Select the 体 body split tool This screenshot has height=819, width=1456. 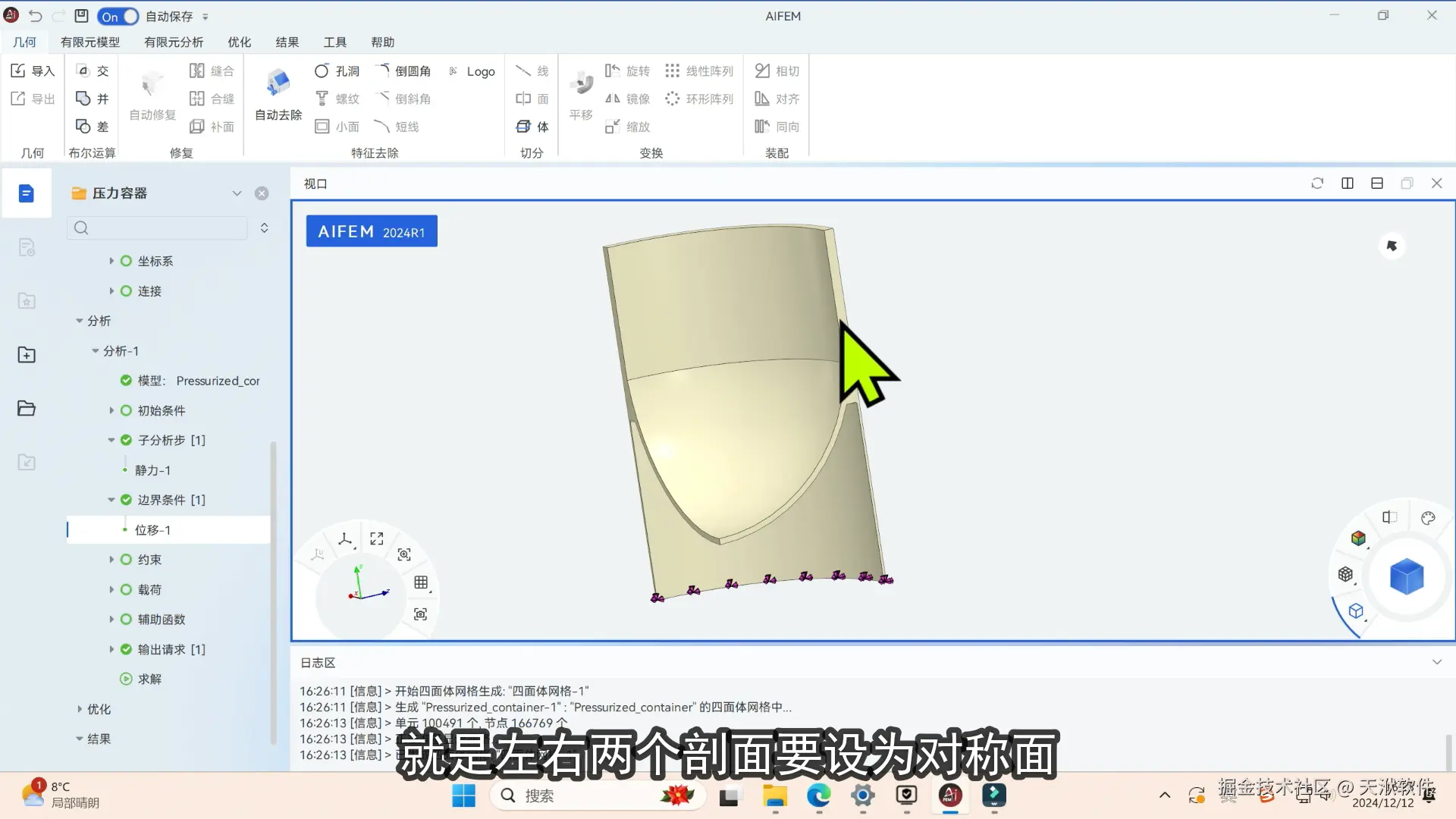(532, 127)
